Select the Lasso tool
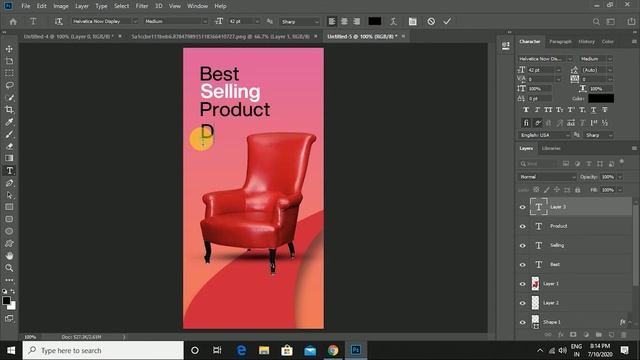Viewport: 640px width, 360px height. [9, 85]
